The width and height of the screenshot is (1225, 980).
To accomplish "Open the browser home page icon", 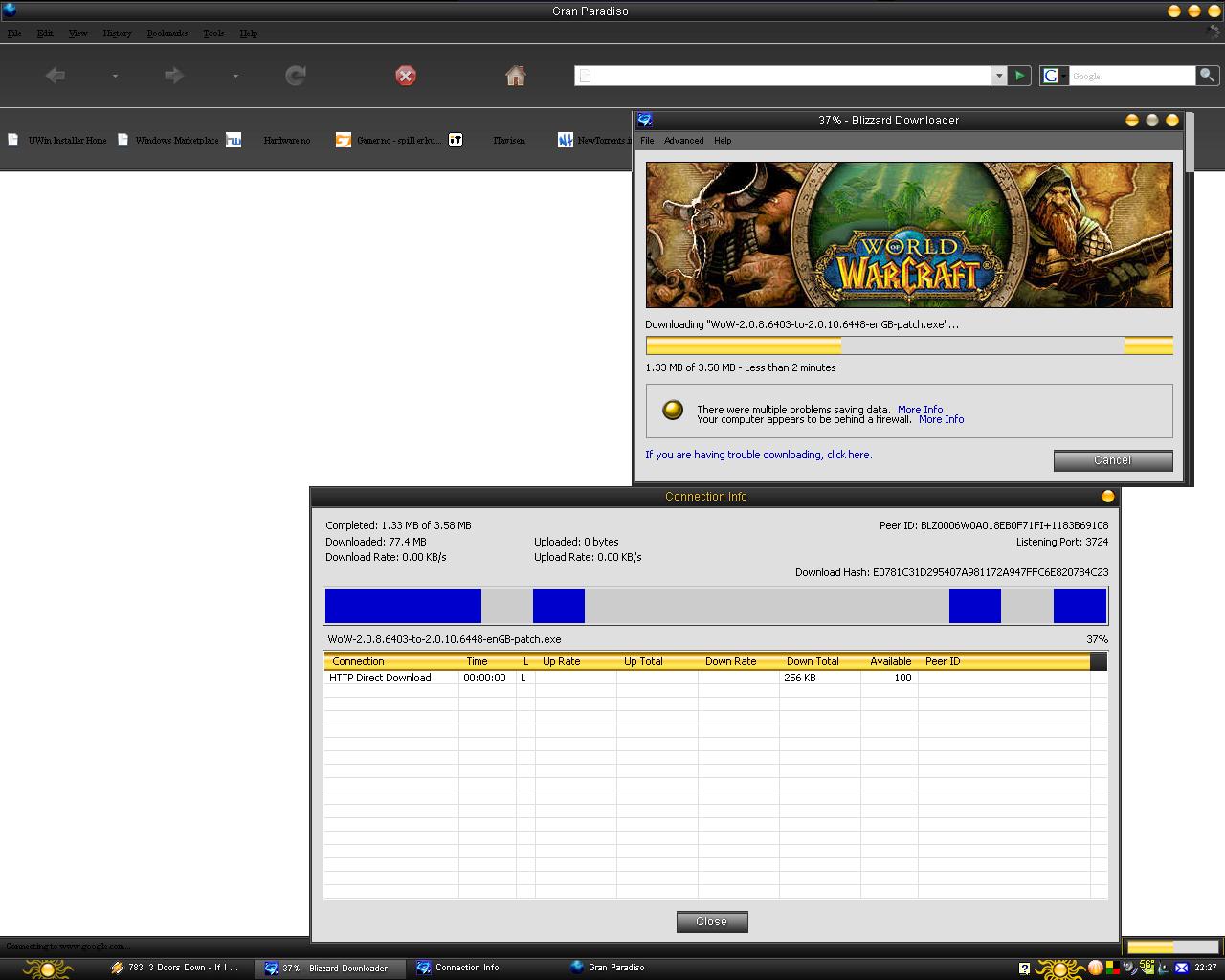I will point(516,76).
